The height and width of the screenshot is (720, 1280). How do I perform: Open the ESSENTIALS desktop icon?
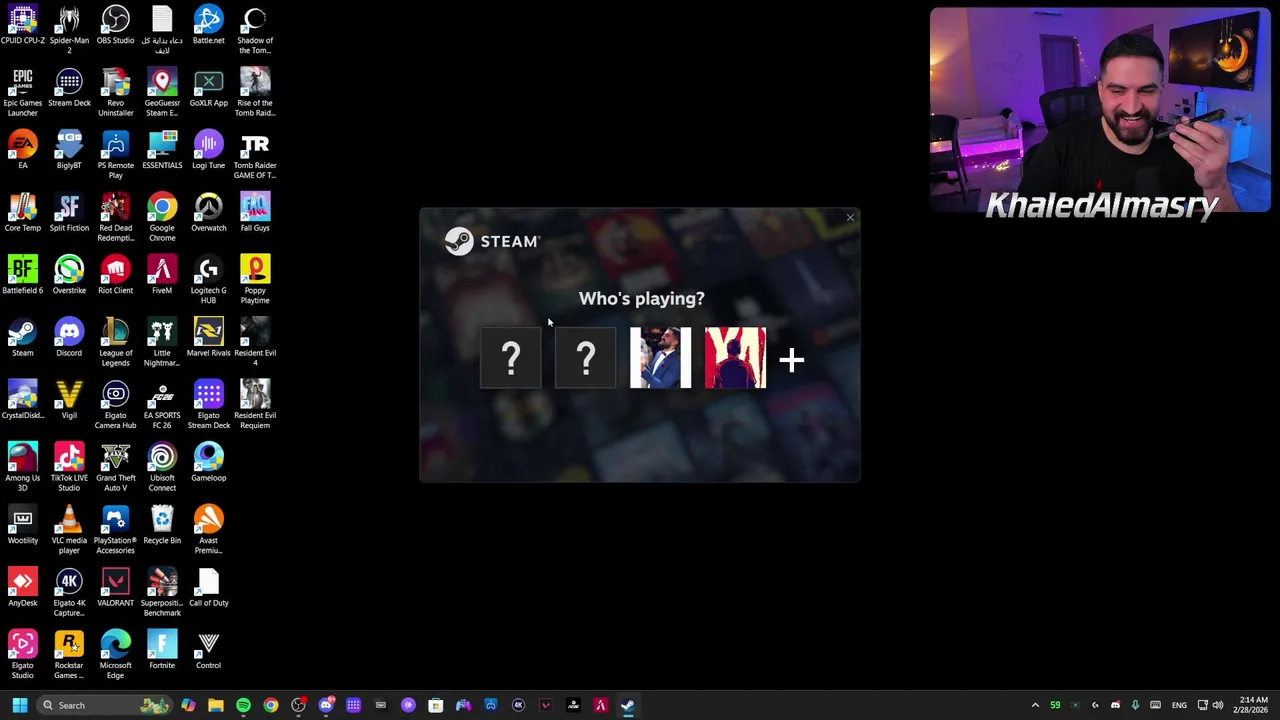coord(162,150)
